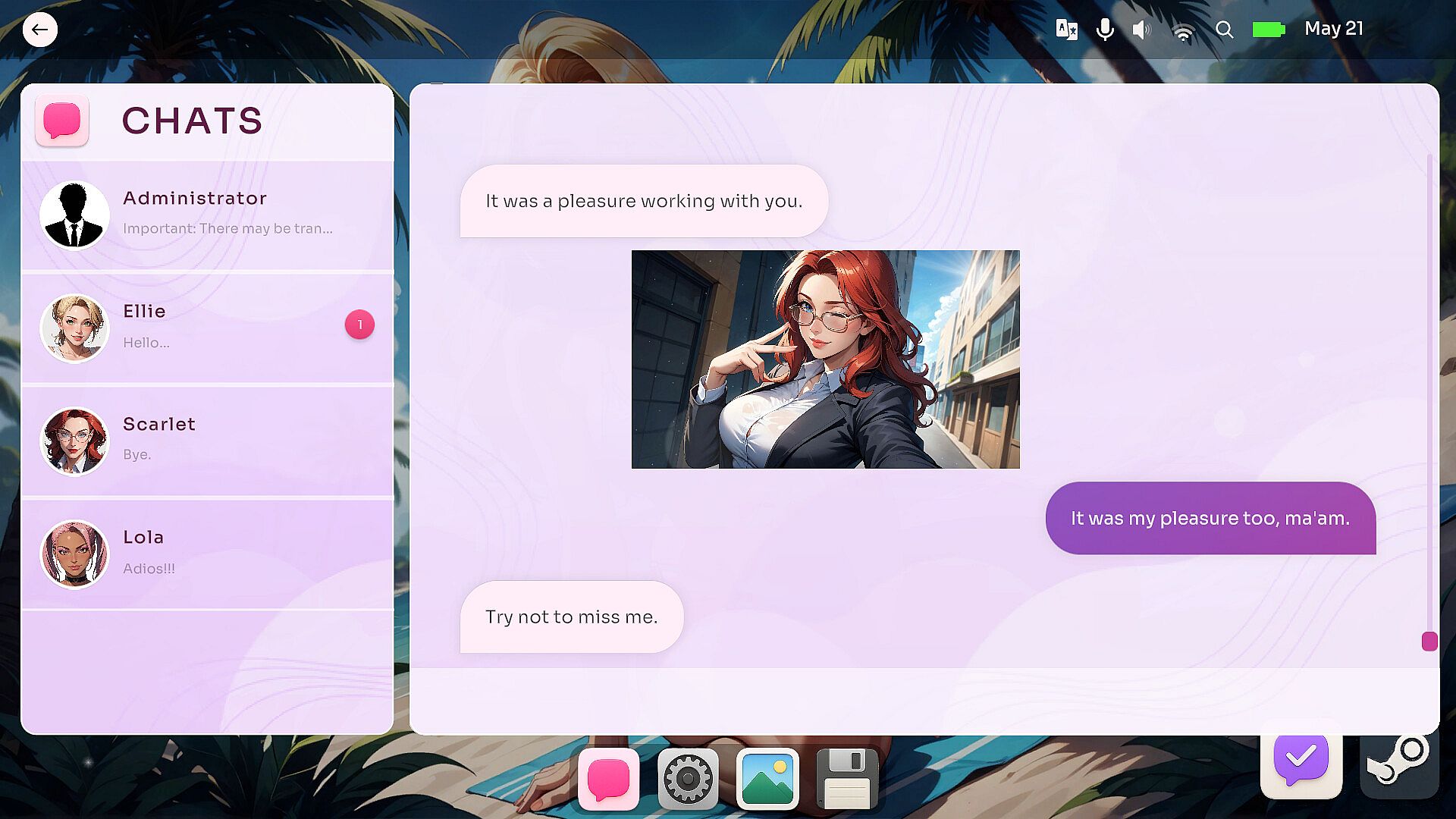This screenshot has height=819, width=1456.
Task: Click Ellie's unread message badge
Action: click(x=359, y=325)
